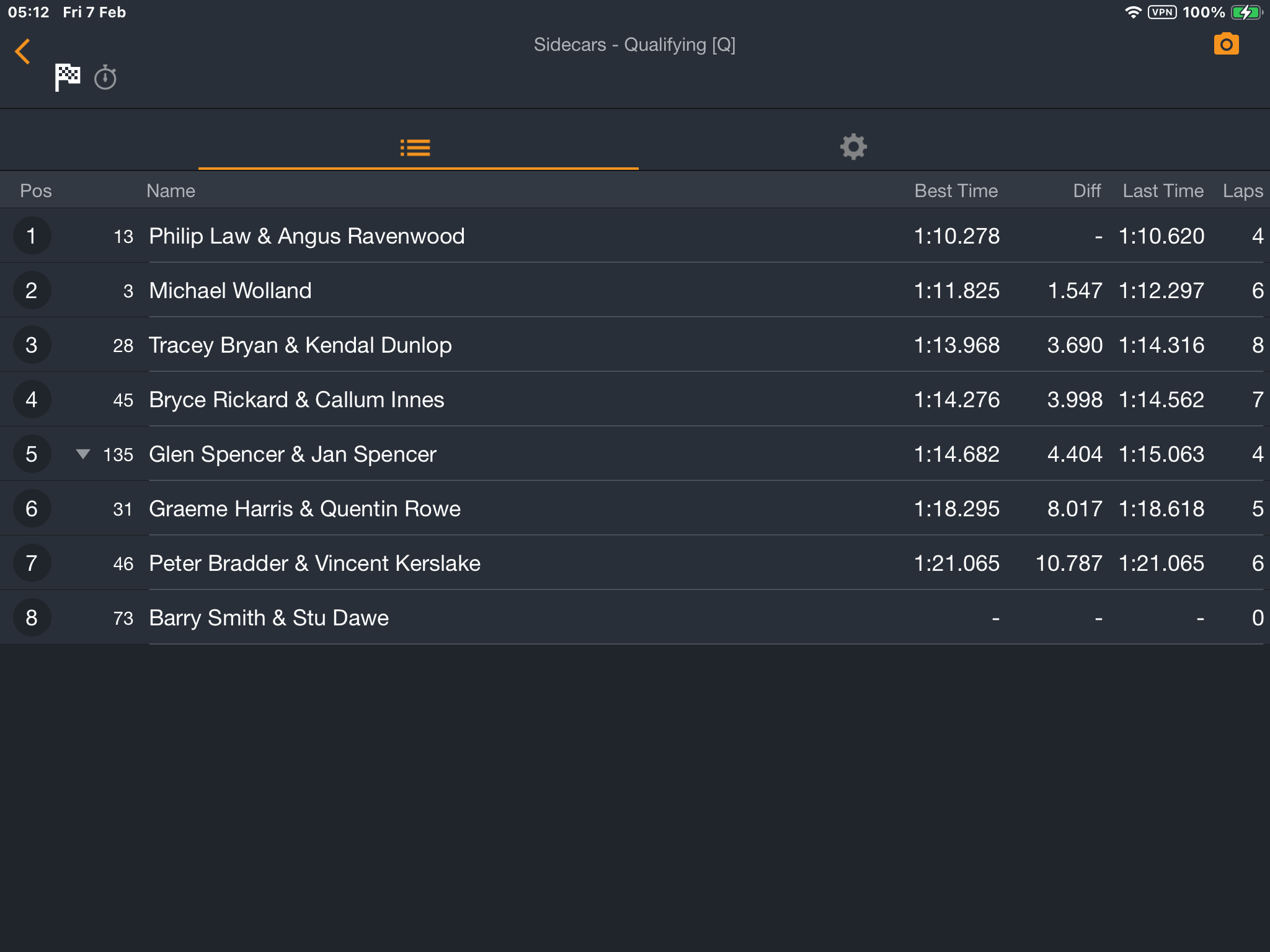Select the stopwatch timer icon
Viewport: 1270px width, 952px height.
click(105, 77)
